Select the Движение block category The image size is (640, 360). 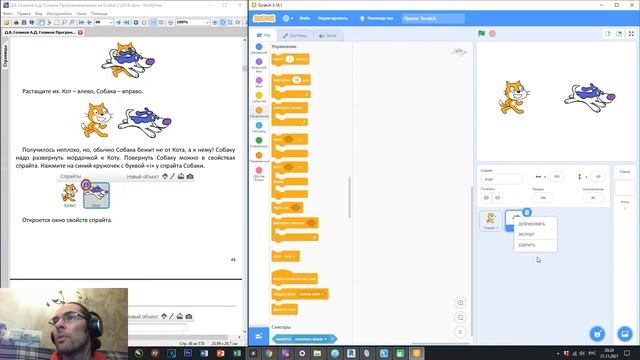(259, 49)
